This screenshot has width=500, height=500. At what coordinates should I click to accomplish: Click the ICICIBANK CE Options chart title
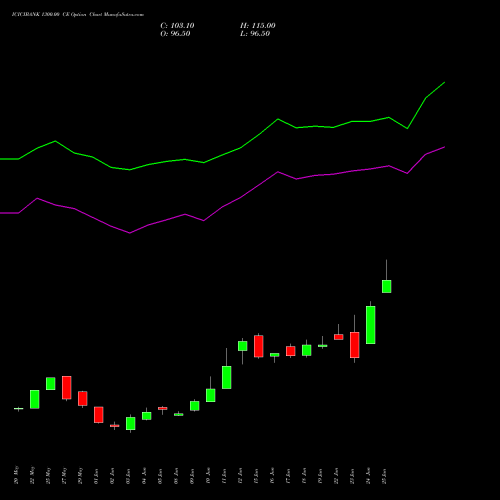78,15
